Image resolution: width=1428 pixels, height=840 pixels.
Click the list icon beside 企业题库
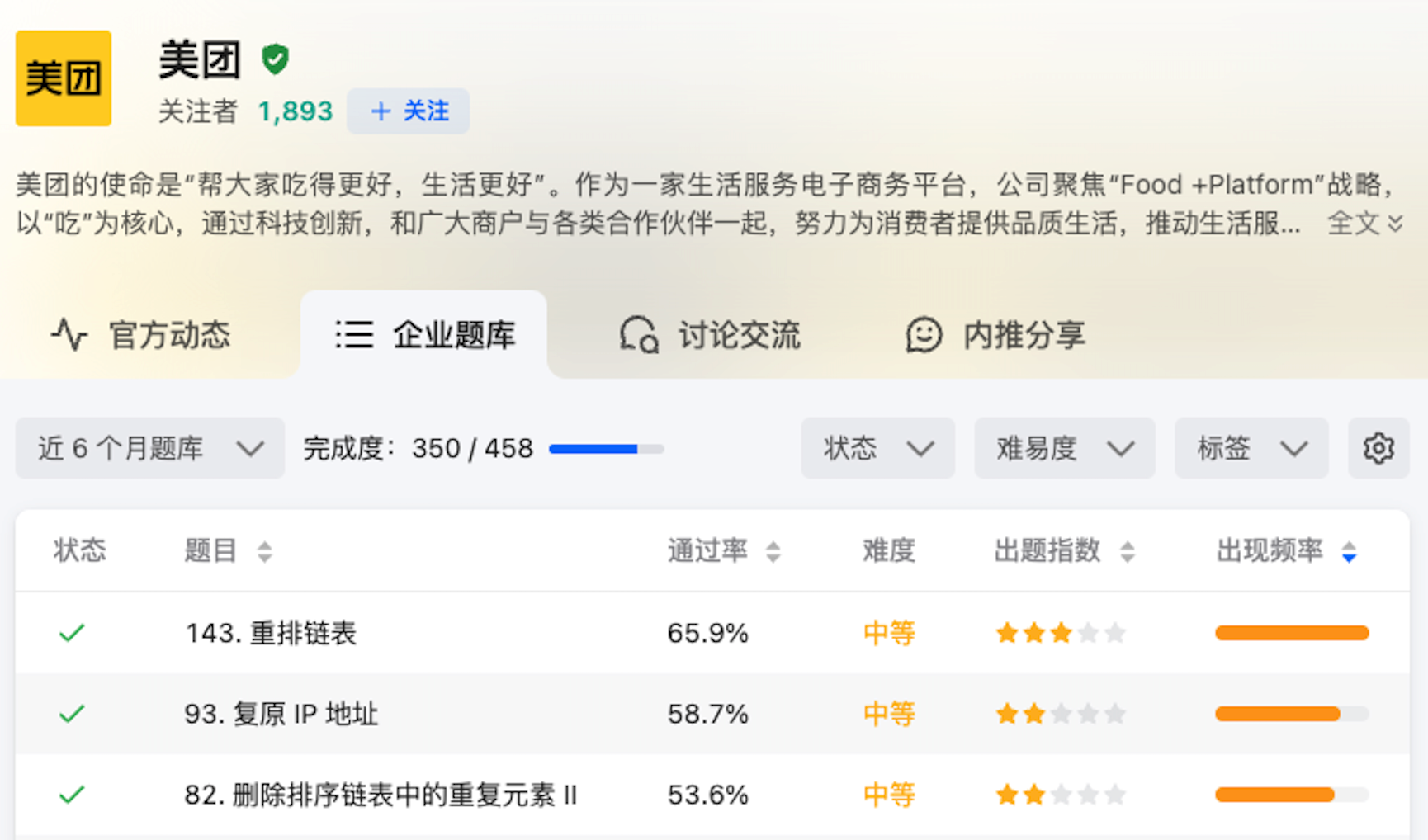[354, 335]
